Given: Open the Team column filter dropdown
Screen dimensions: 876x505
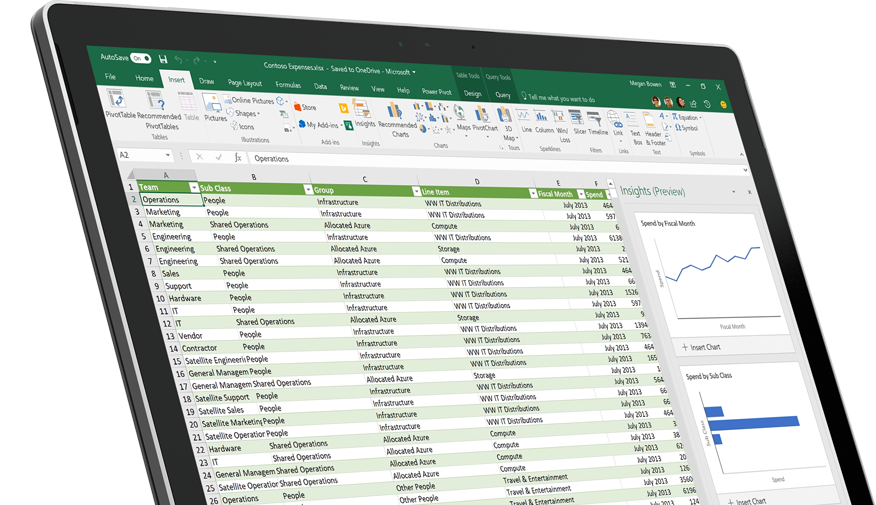Looking at the screenshot, I should pos(192,188).
